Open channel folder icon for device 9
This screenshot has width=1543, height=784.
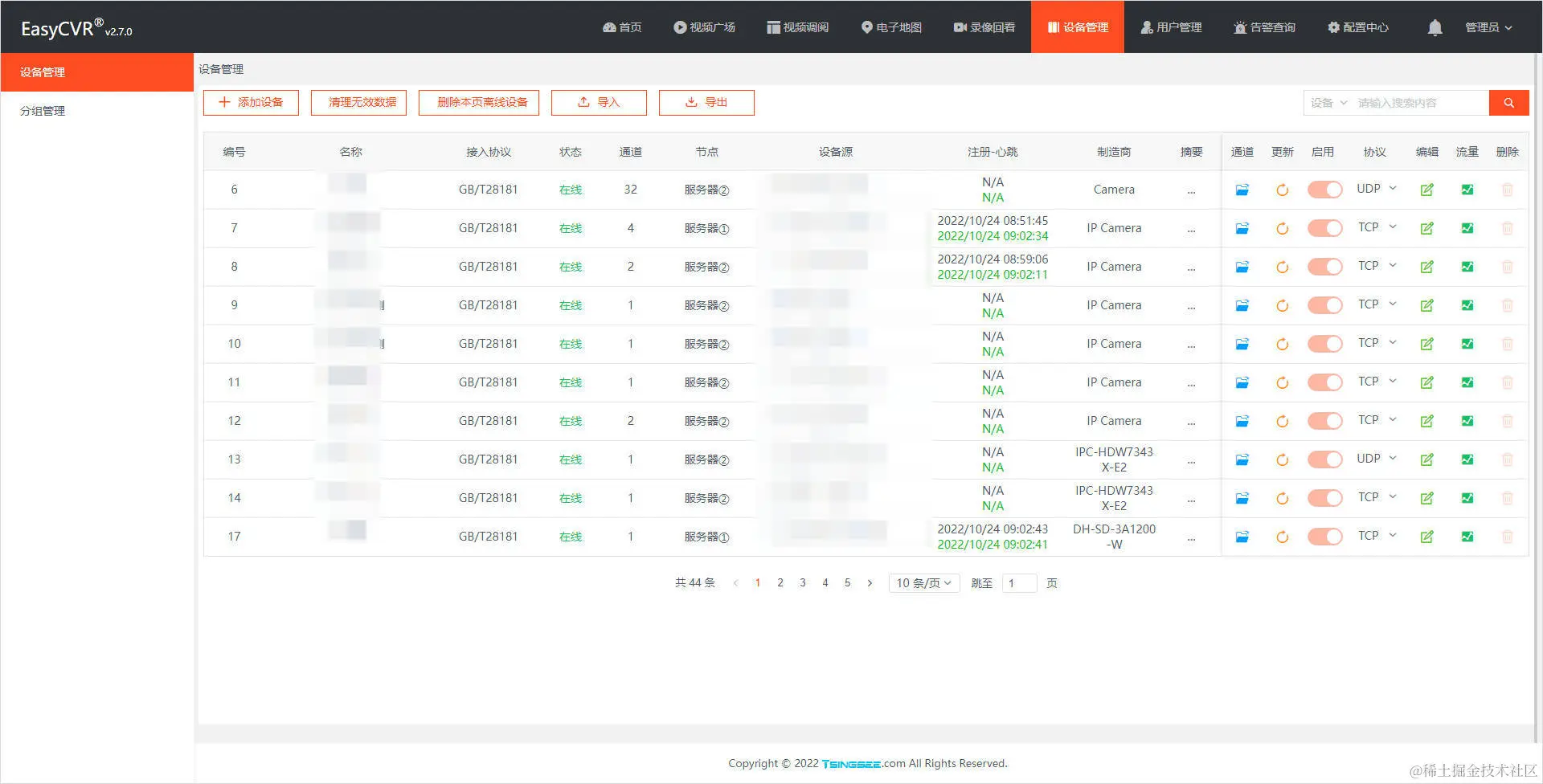[x=1242, y=305]
